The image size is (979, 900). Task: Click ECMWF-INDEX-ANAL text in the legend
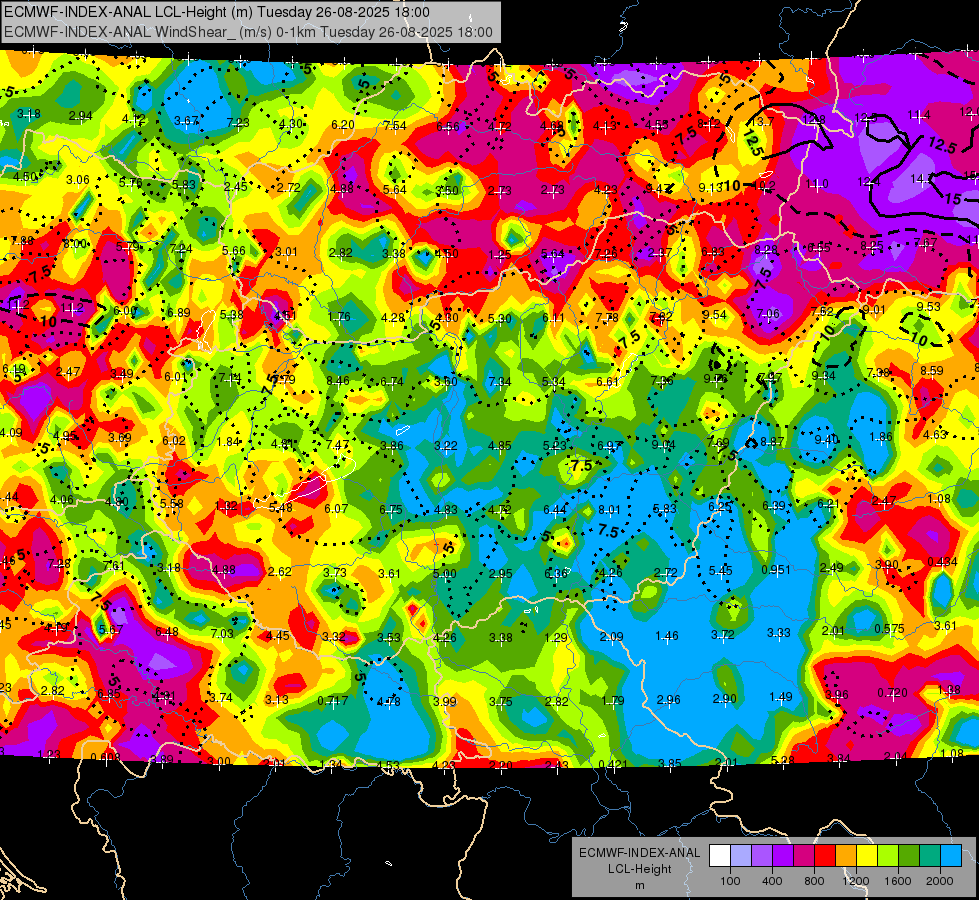tap(640, 853)
